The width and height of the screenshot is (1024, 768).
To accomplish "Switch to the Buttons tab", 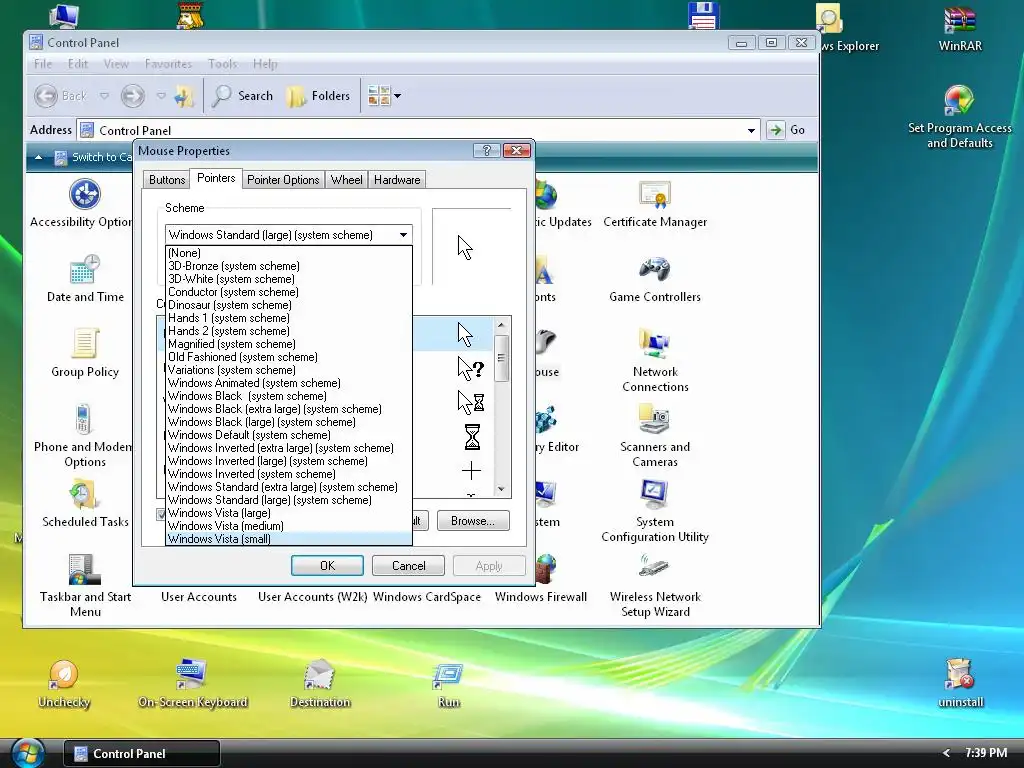I will coord(167,180).
